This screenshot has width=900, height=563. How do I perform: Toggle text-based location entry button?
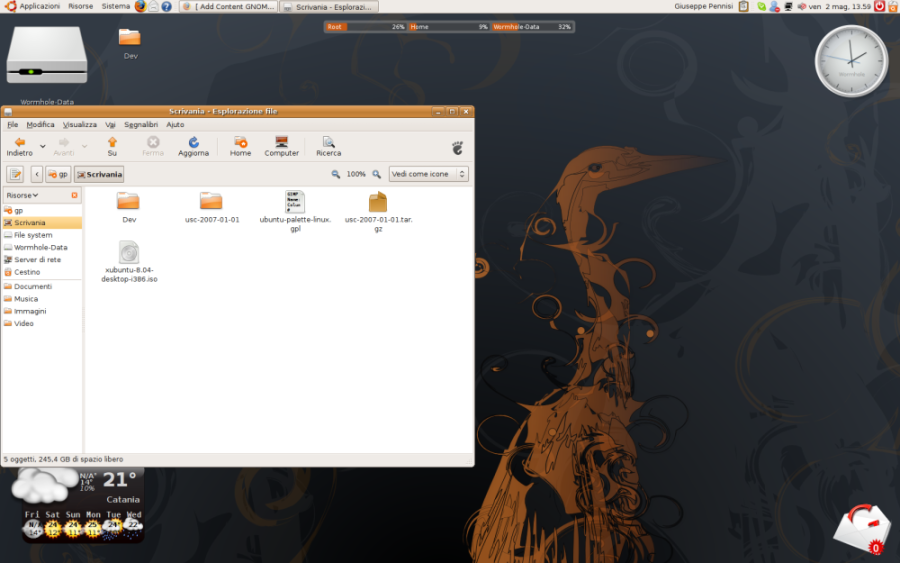(15, 174)
